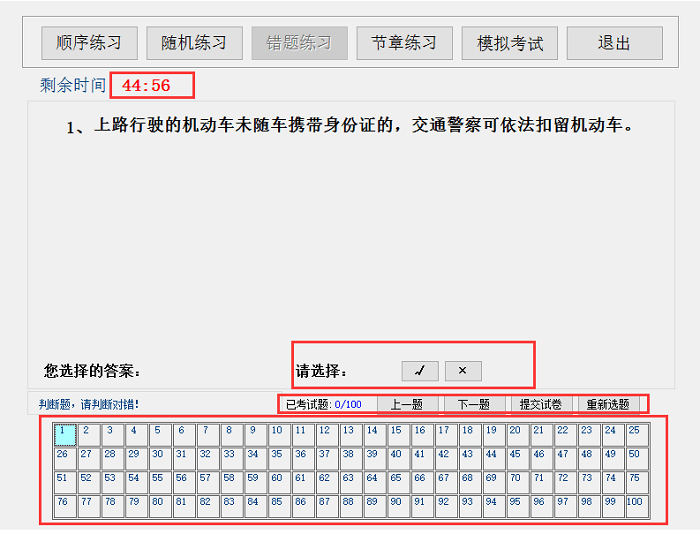
Task: Jump to question 86
Action: pyautogui.click(x=303, y=506)
